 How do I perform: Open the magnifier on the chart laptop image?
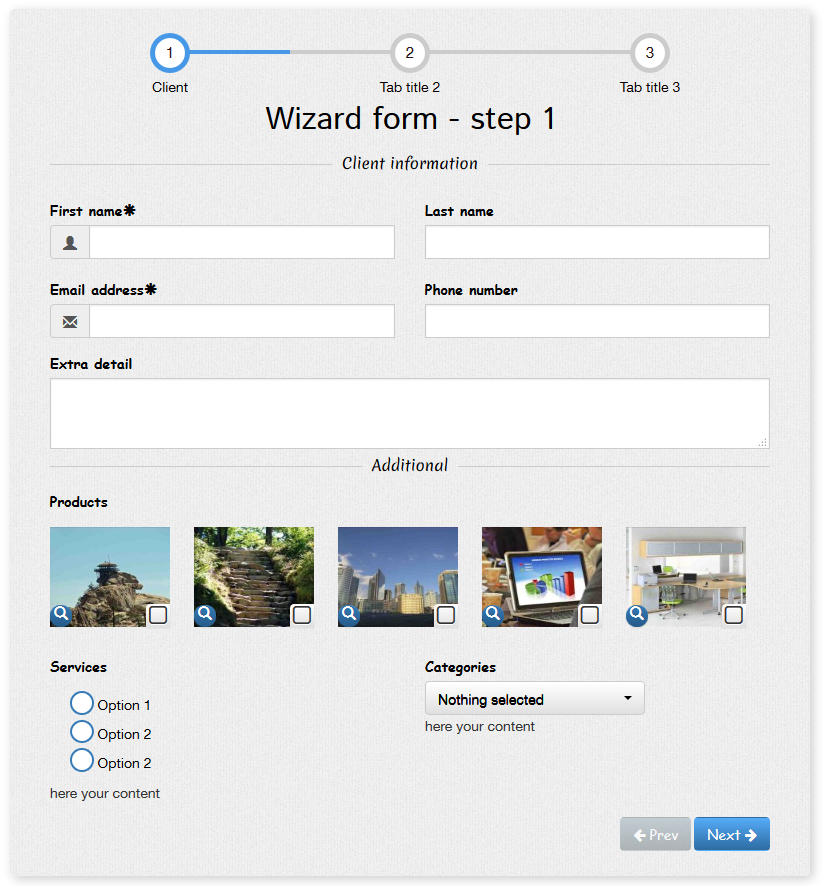point(493,613)
